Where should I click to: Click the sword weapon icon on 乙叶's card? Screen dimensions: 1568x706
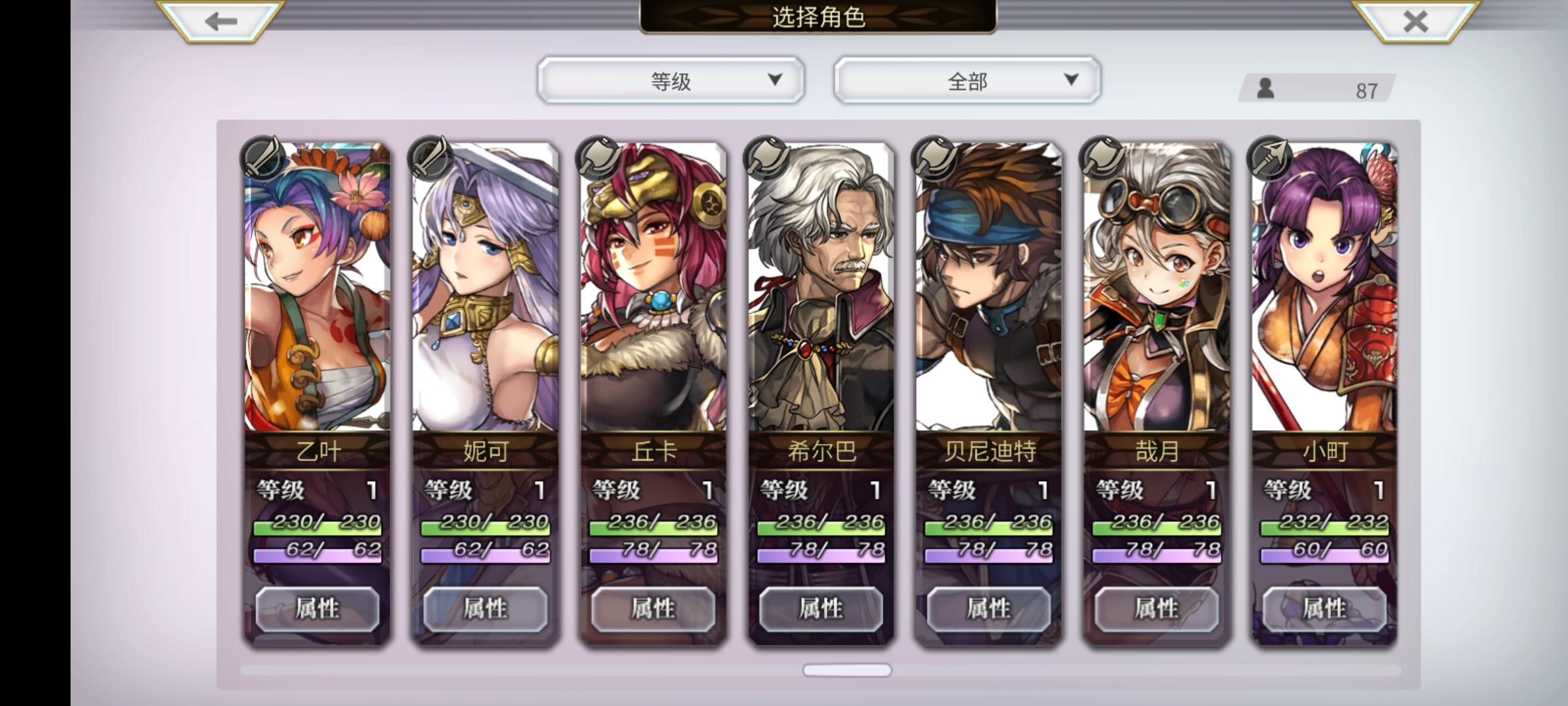pos(263,158)
